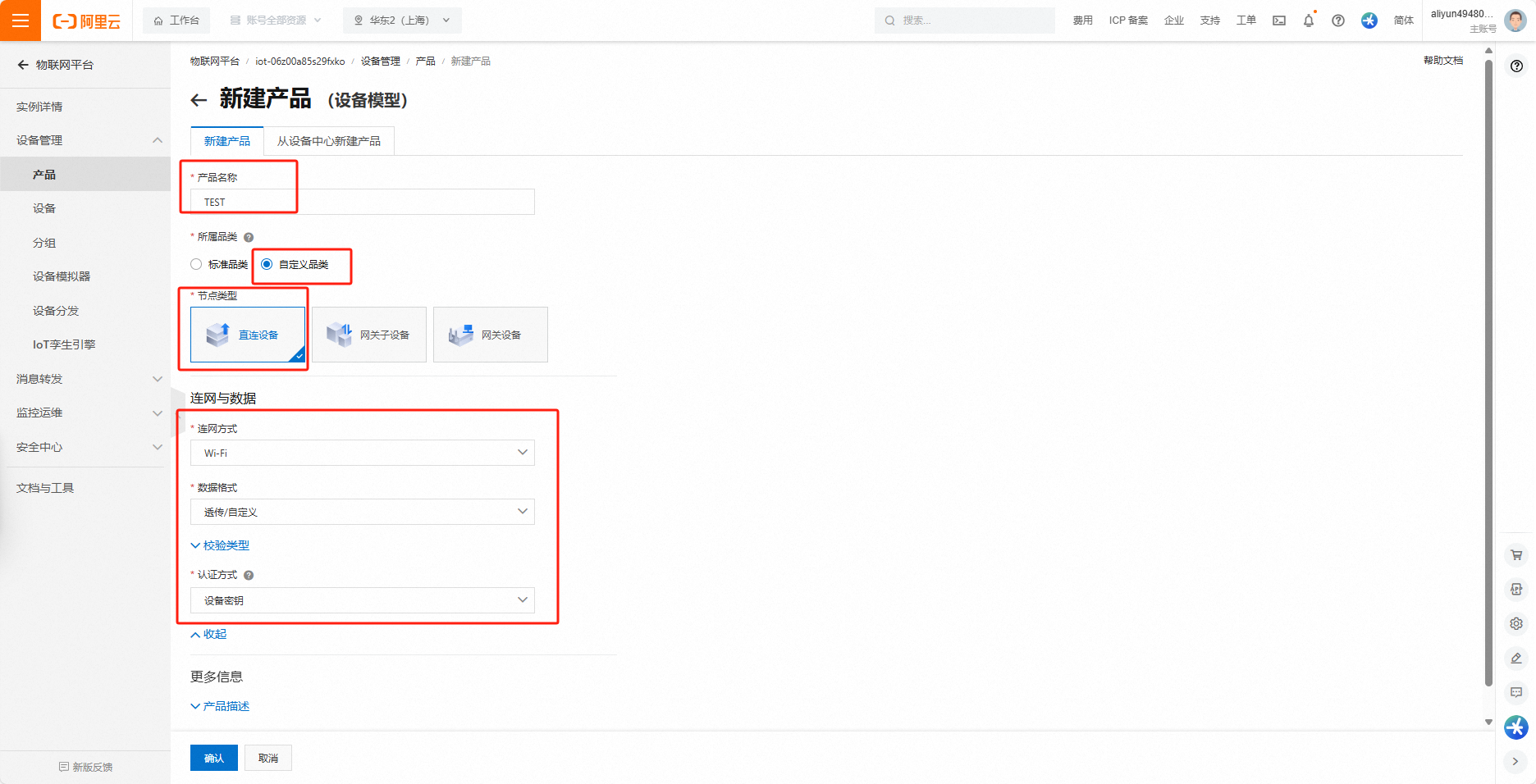
Task: Switch to the 新建产品 tab
Action: (227, 141)
